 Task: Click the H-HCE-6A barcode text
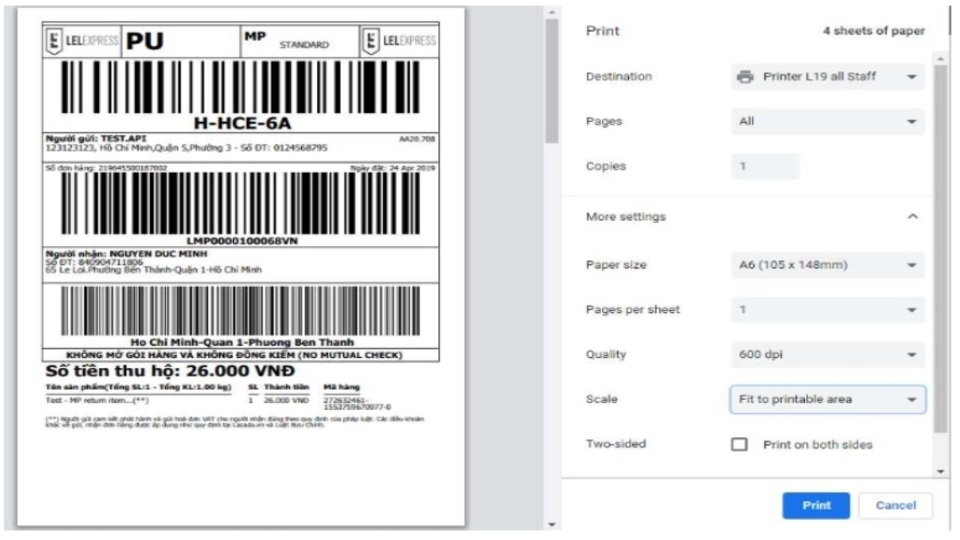(242, 123)
